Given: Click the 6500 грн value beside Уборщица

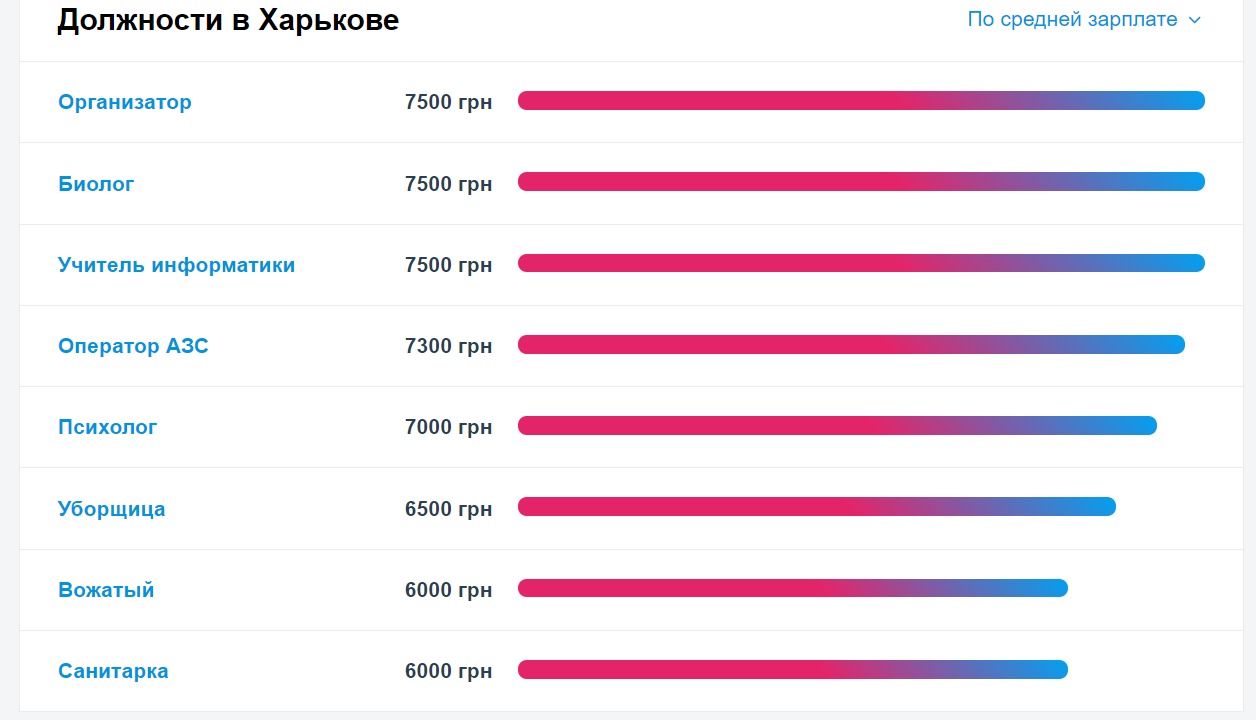Looking at the screenshot, I should (x=448, y=508).
